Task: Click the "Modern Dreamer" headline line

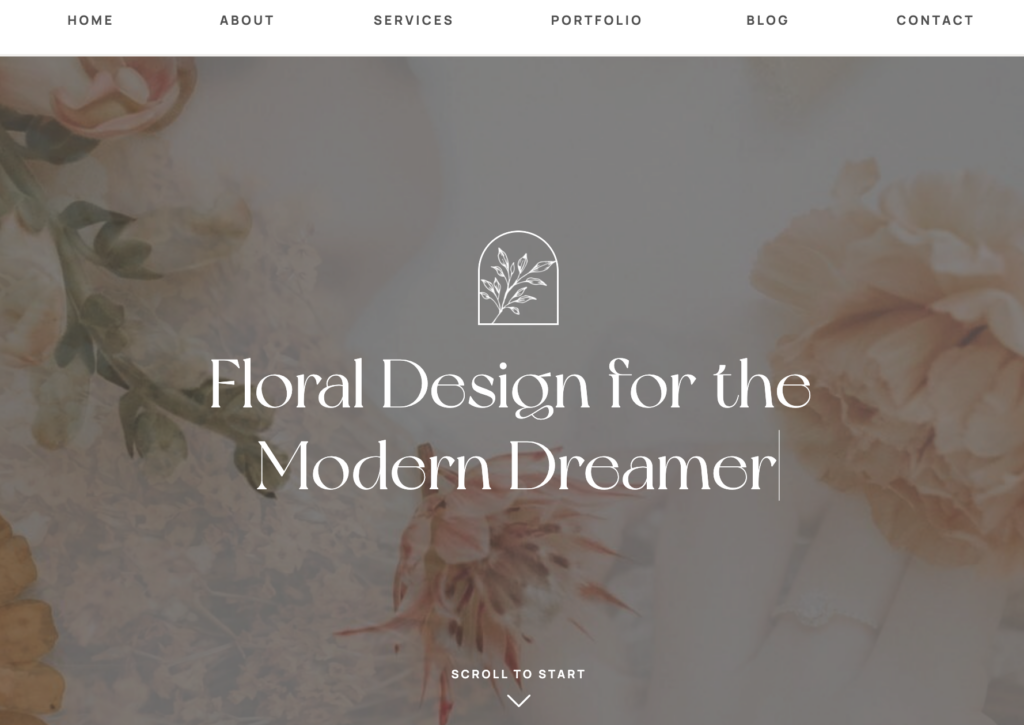Action: coord(517,465)
